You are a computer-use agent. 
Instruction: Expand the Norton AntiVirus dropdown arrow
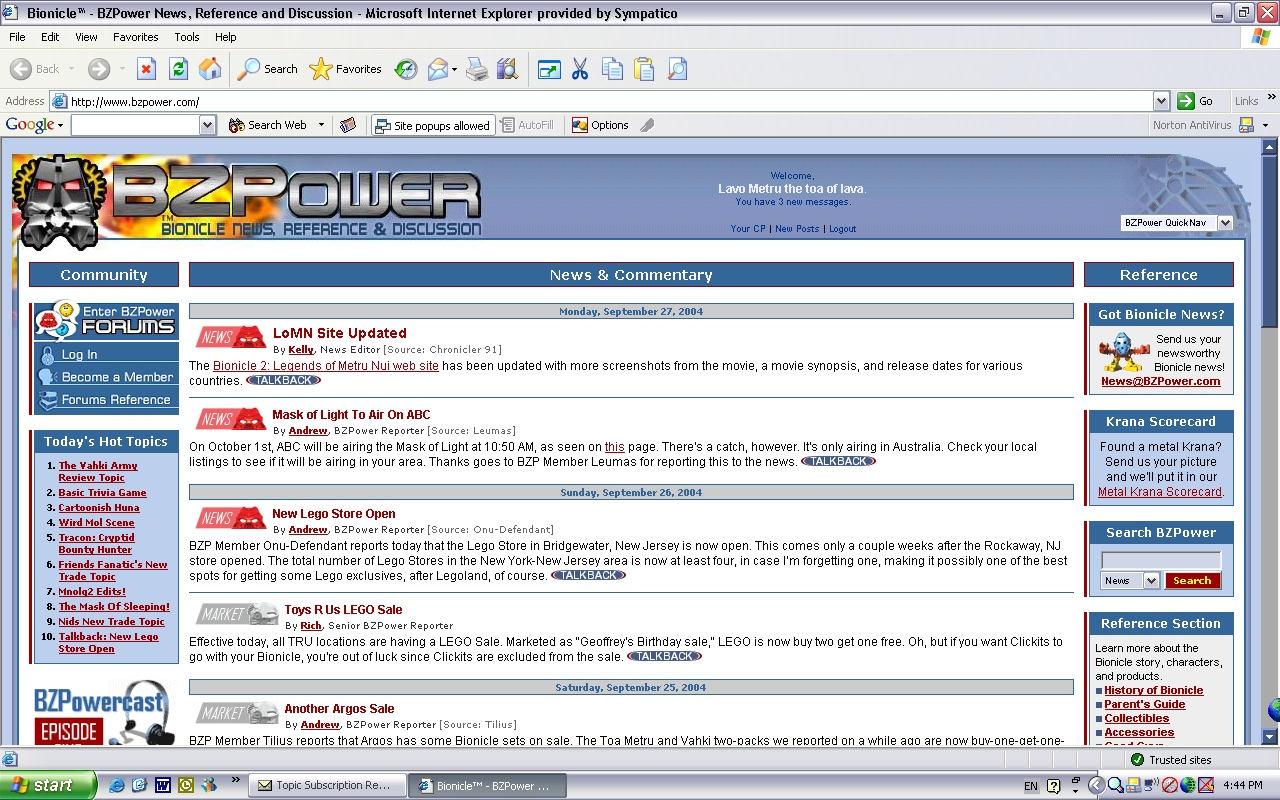pos(1265,125)
